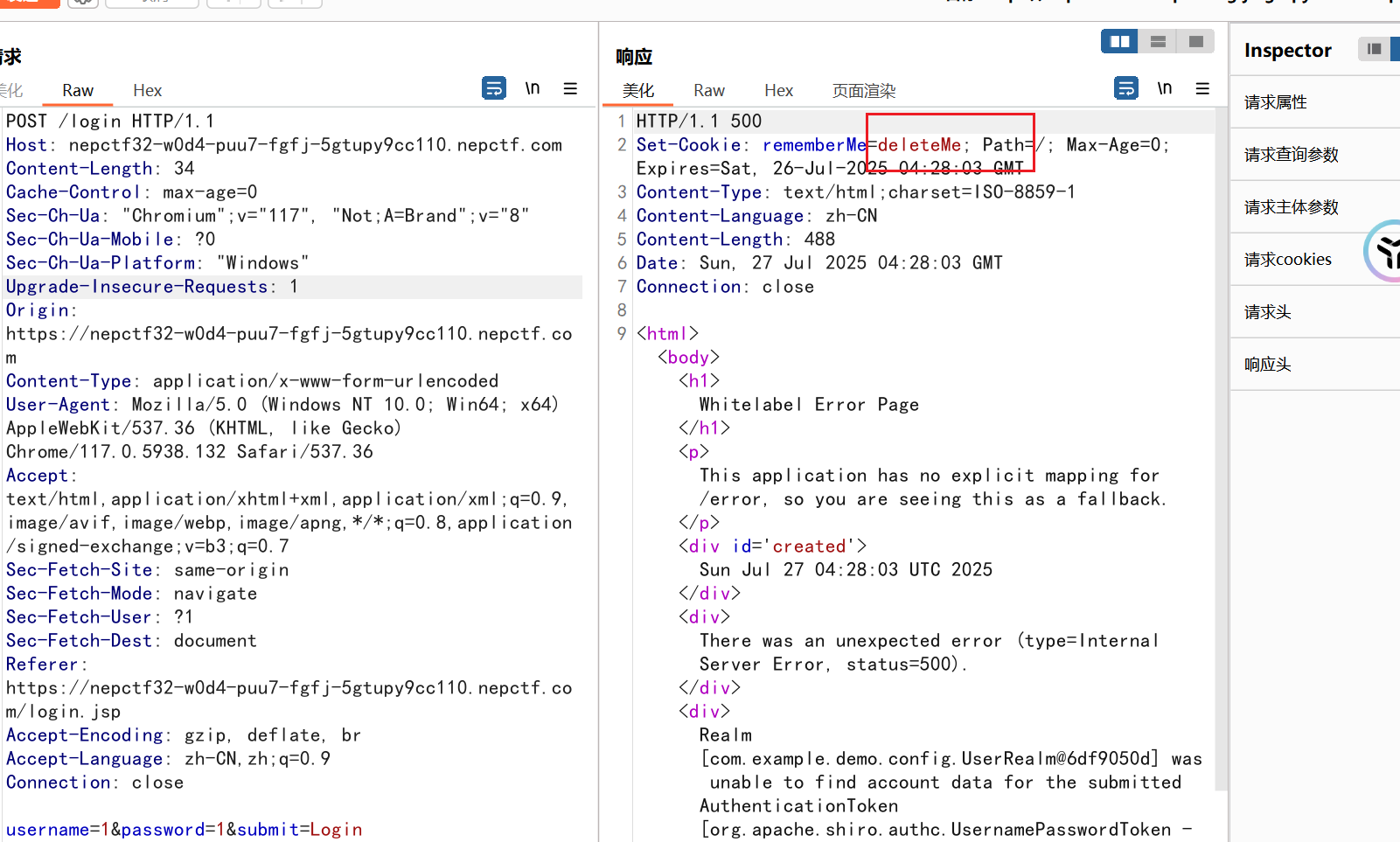Open the response panel hamburger options menu
1400x842 pixels.
pos(1202,88)
